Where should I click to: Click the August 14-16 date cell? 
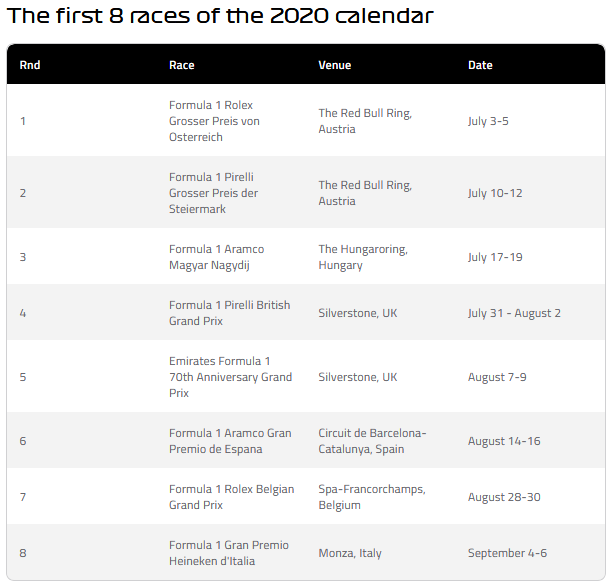(x=504, y=441)
